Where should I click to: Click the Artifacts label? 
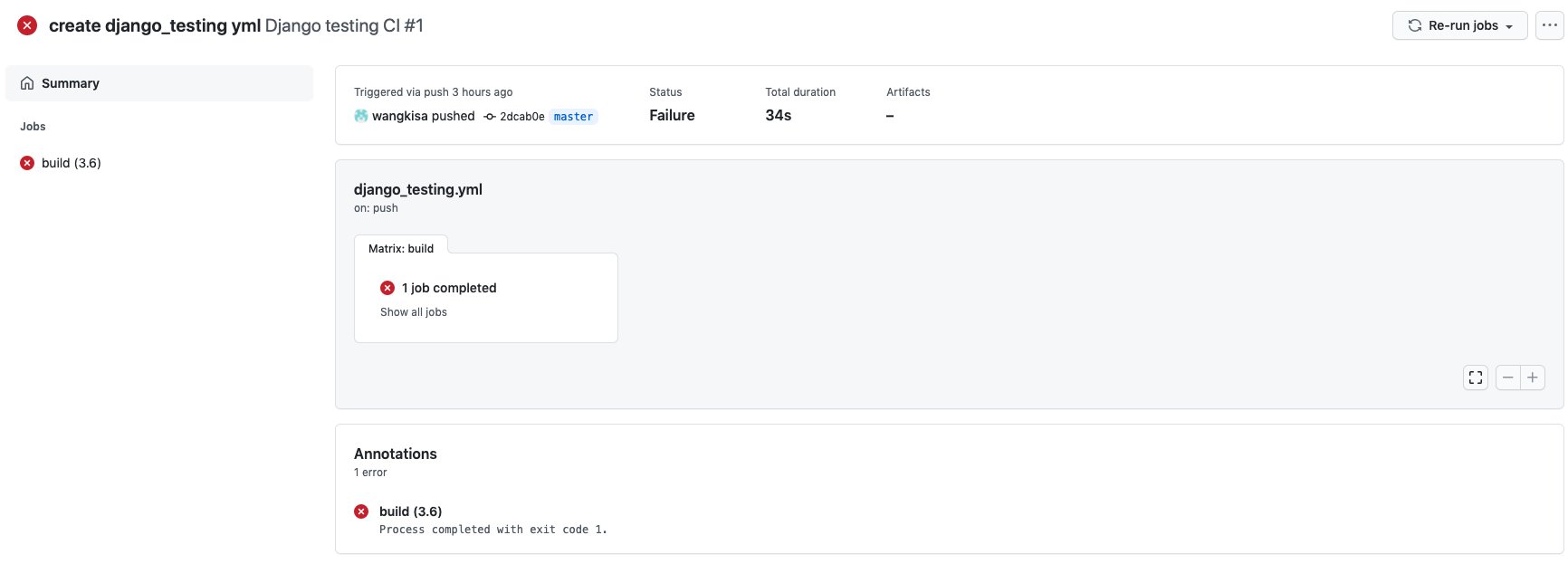point(908,92)
